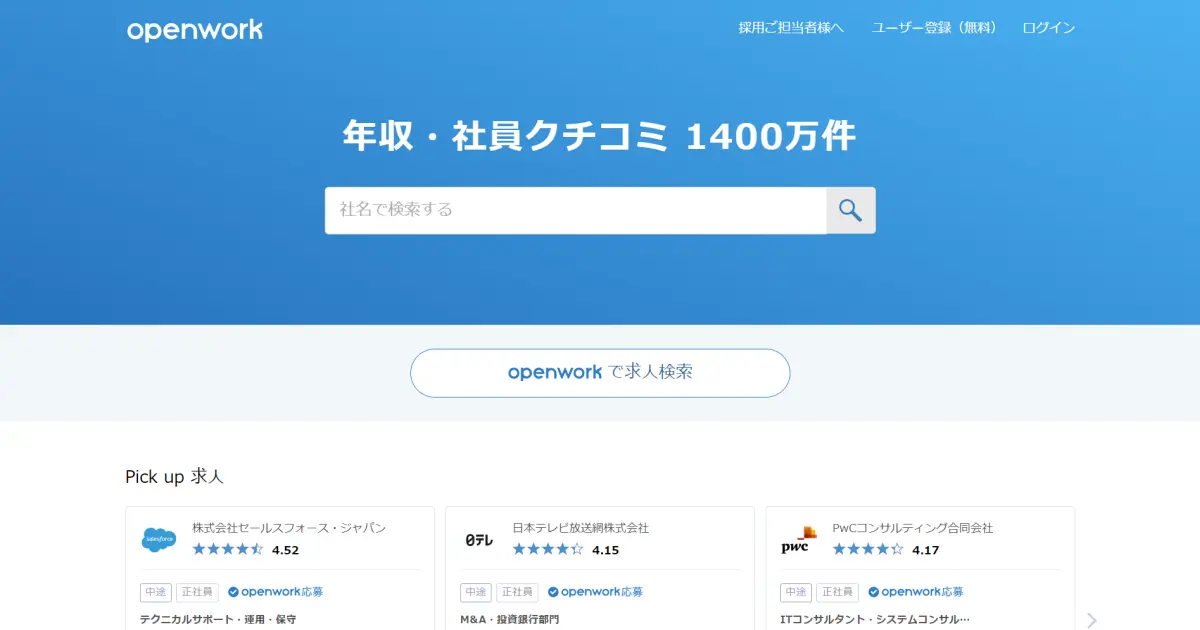Click openwork応募 badge on Salesforce card
Image resolution: width=1200 pixels, height=630 pixels.
click(276, 592)
